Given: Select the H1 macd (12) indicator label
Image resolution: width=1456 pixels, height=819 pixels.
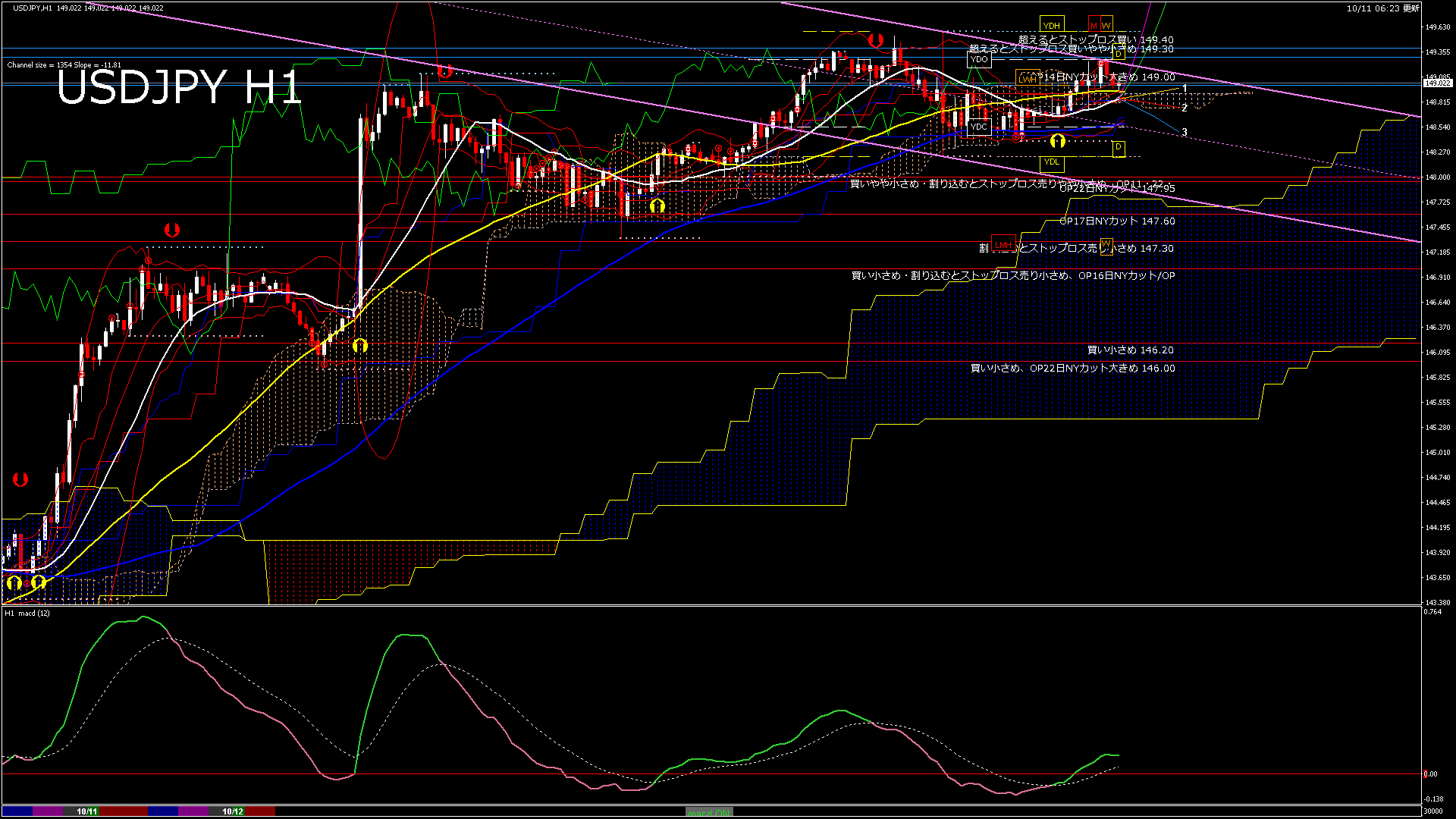Looking at the screenshot, I should coord(28,613).
